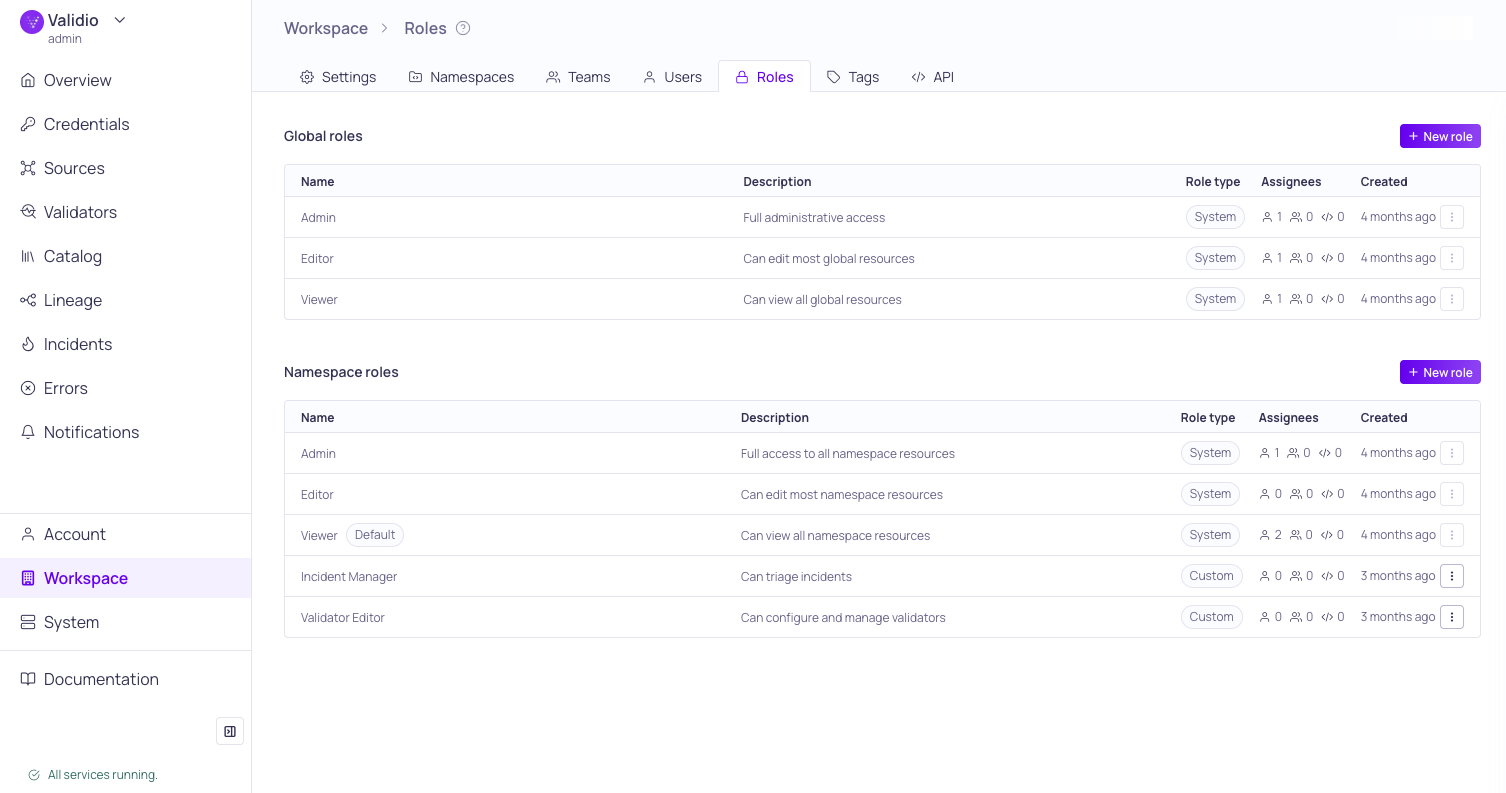Open the three-dot menu for namespace Editor role

point(1452,494)
